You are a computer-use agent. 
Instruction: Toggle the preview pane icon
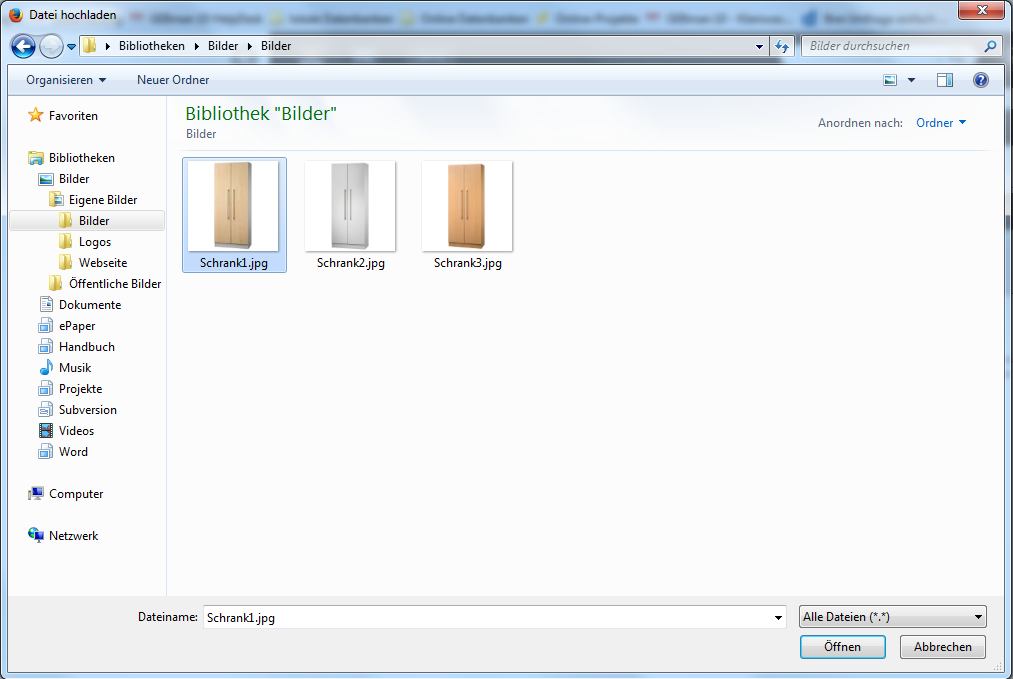(x=945, y=80)
